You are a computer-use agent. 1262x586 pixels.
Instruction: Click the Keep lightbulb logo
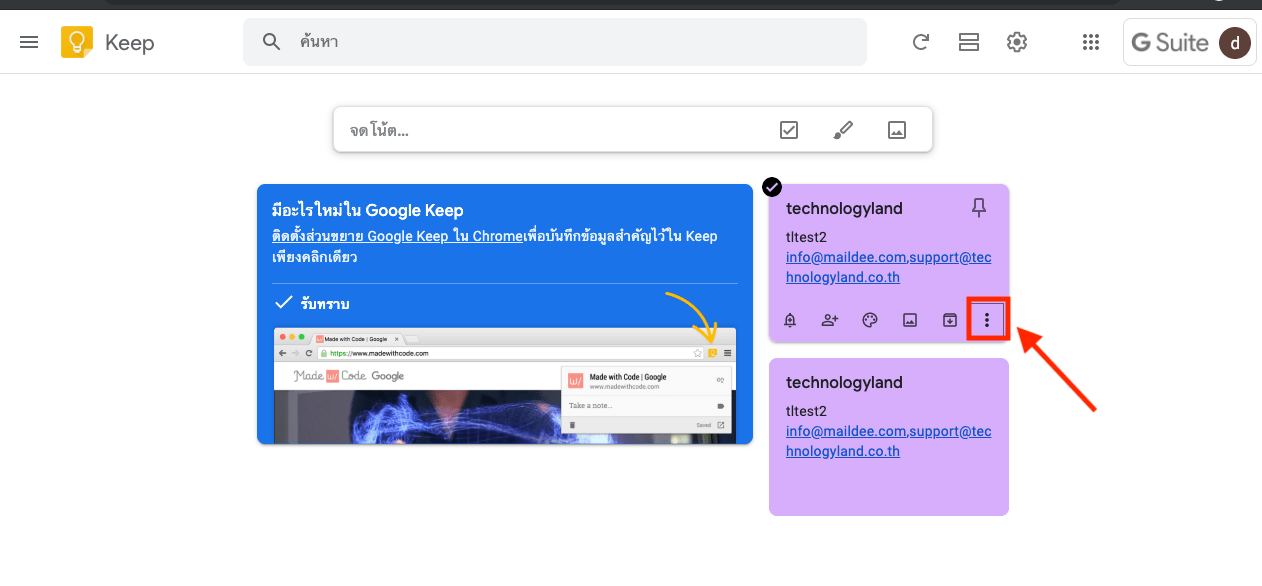click(x=77, y=42)
